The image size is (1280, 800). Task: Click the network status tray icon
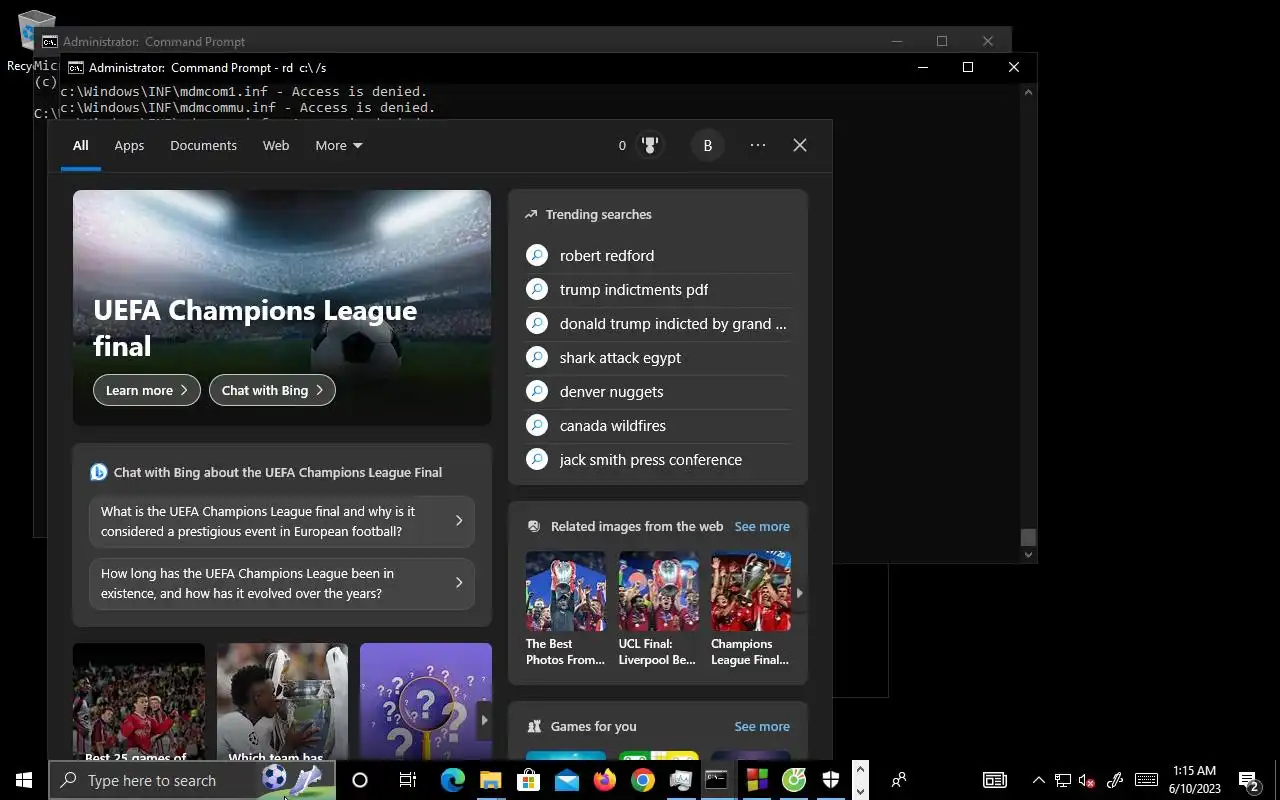coord(1063,780)
